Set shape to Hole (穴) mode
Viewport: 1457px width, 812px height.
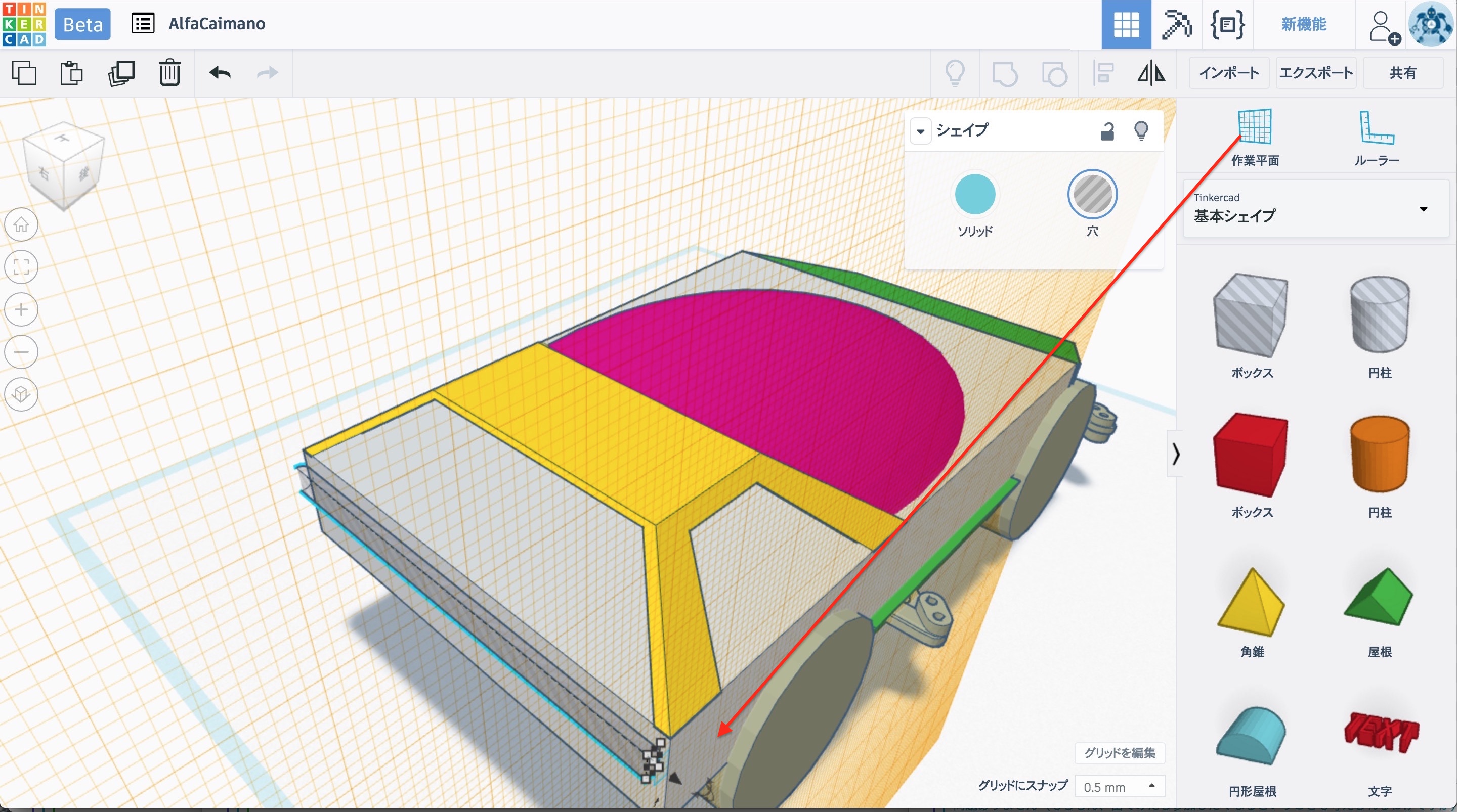tap(1092, 195)
